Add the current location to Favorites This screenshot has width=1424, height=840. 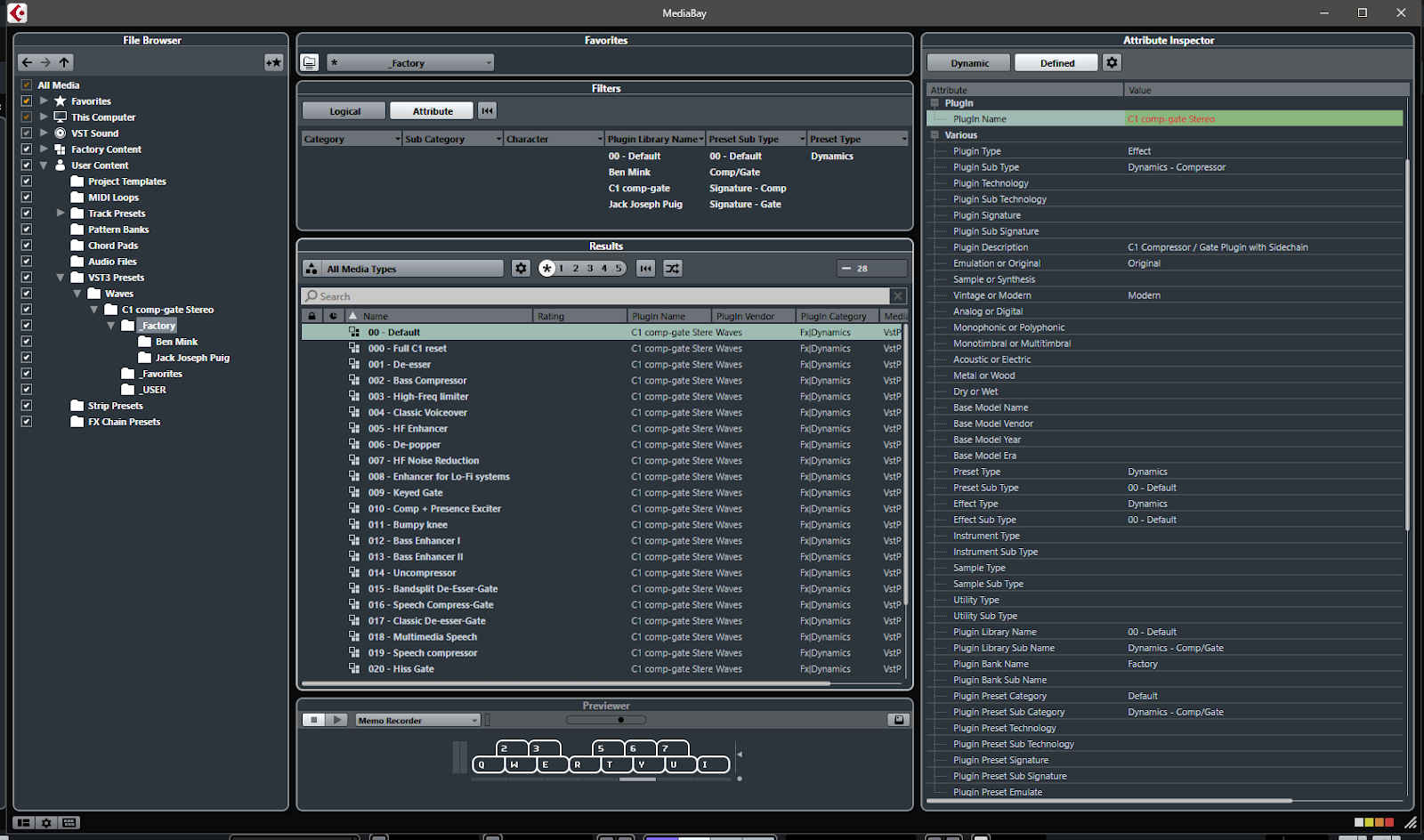coord(273,62)
